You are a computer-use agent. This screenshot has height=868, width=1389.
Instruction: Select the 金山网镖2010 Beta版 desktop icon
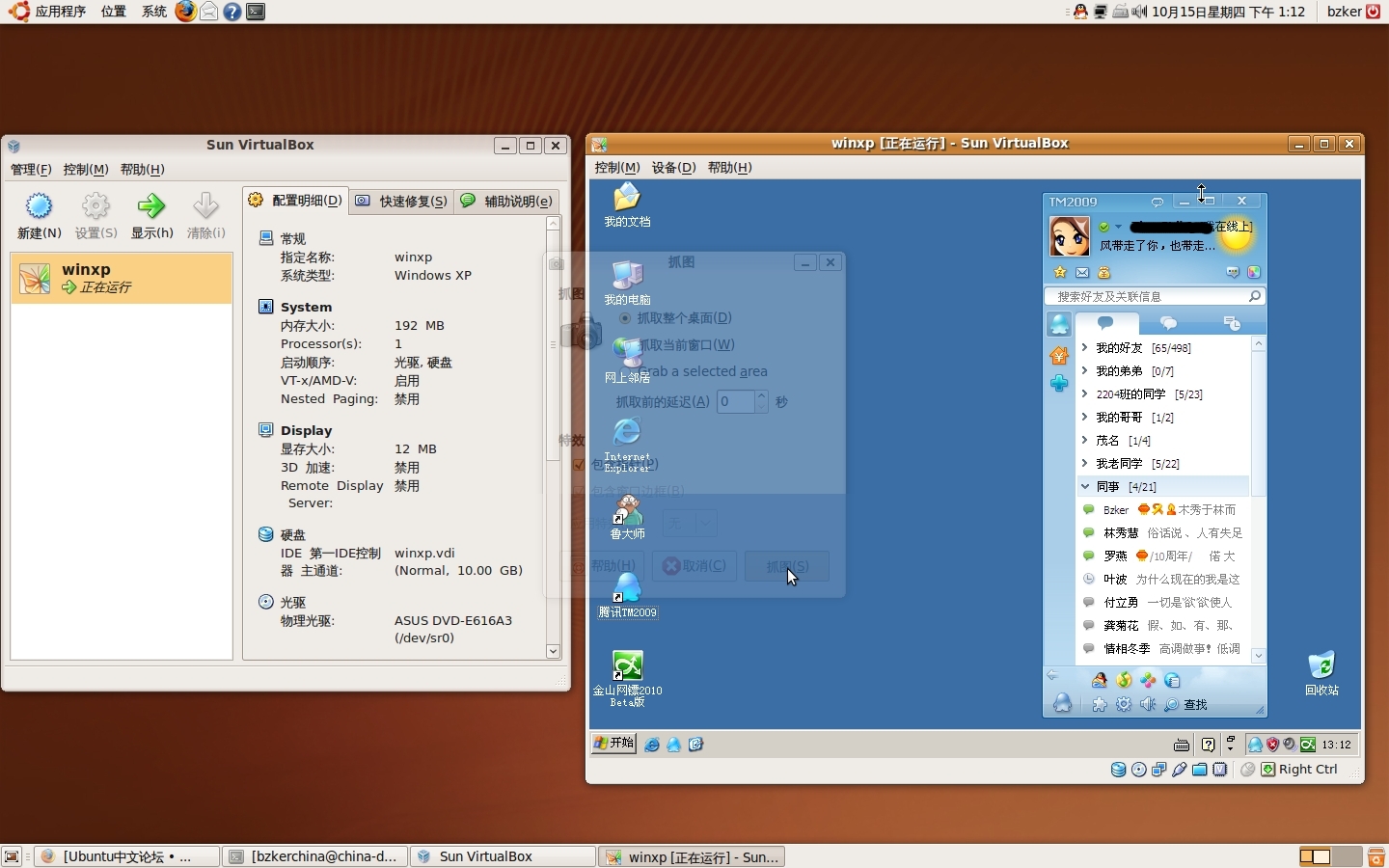click(627, 679)
